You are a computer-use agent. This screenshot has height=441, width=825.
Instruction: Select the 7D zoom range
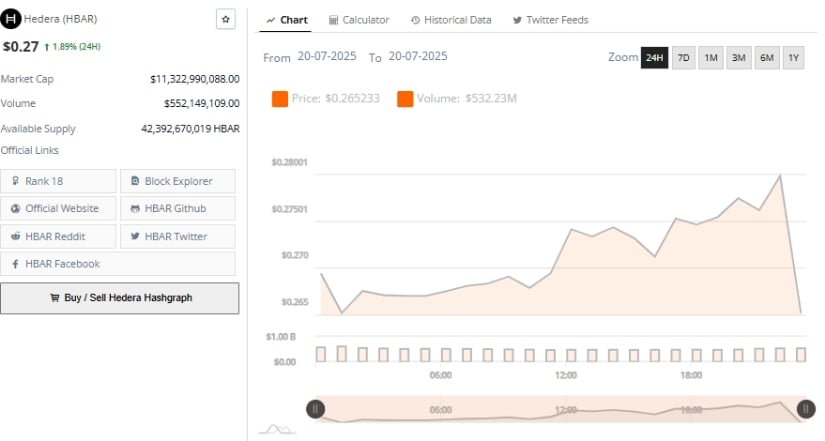click(x=683, y=57)
